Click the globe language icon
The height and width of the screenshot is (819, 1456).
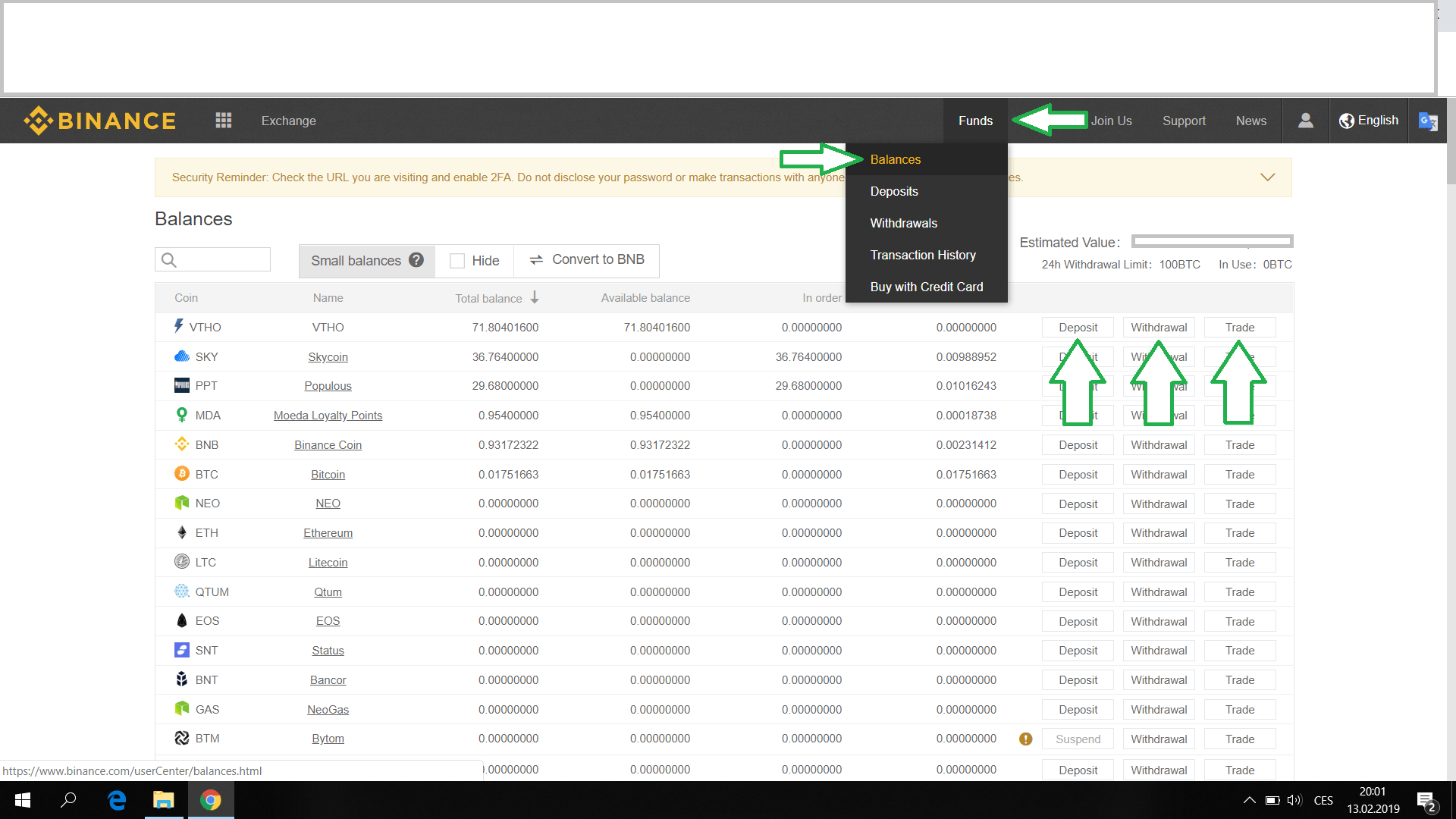click(1346, 121)
